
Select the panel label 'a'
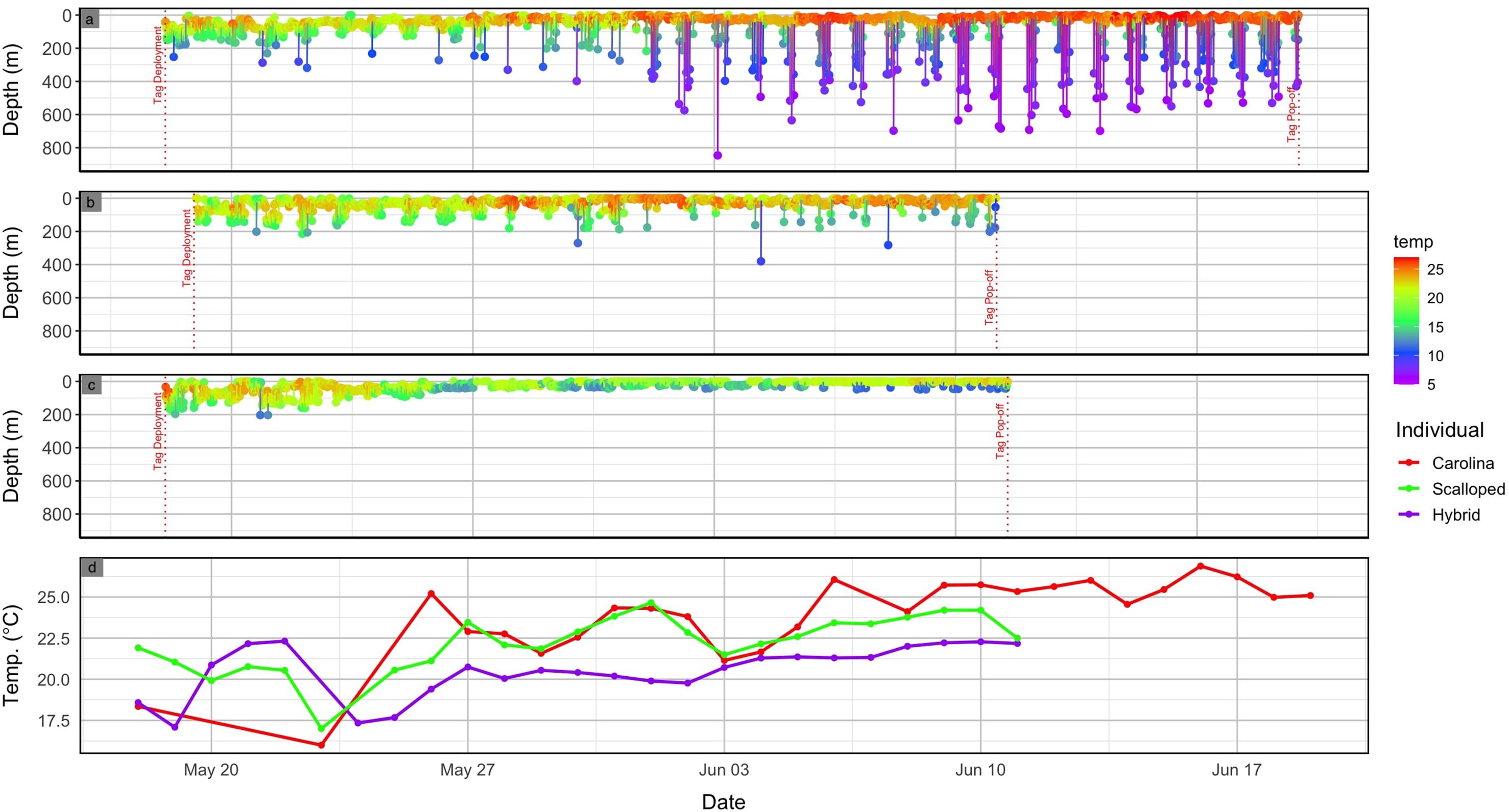(89, 19)
